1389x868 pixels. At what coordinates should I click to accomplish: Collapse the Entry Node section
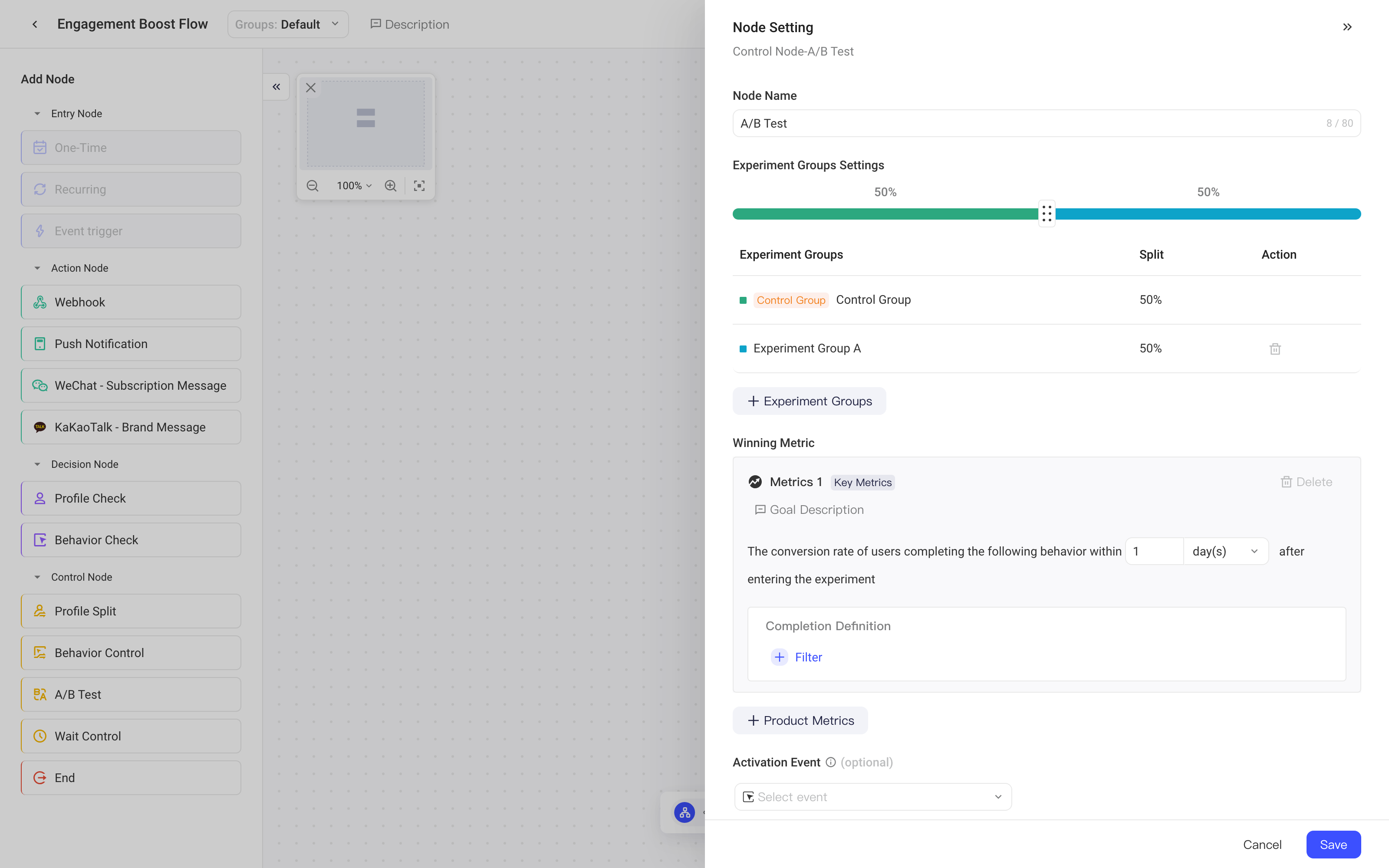(37, 114)
